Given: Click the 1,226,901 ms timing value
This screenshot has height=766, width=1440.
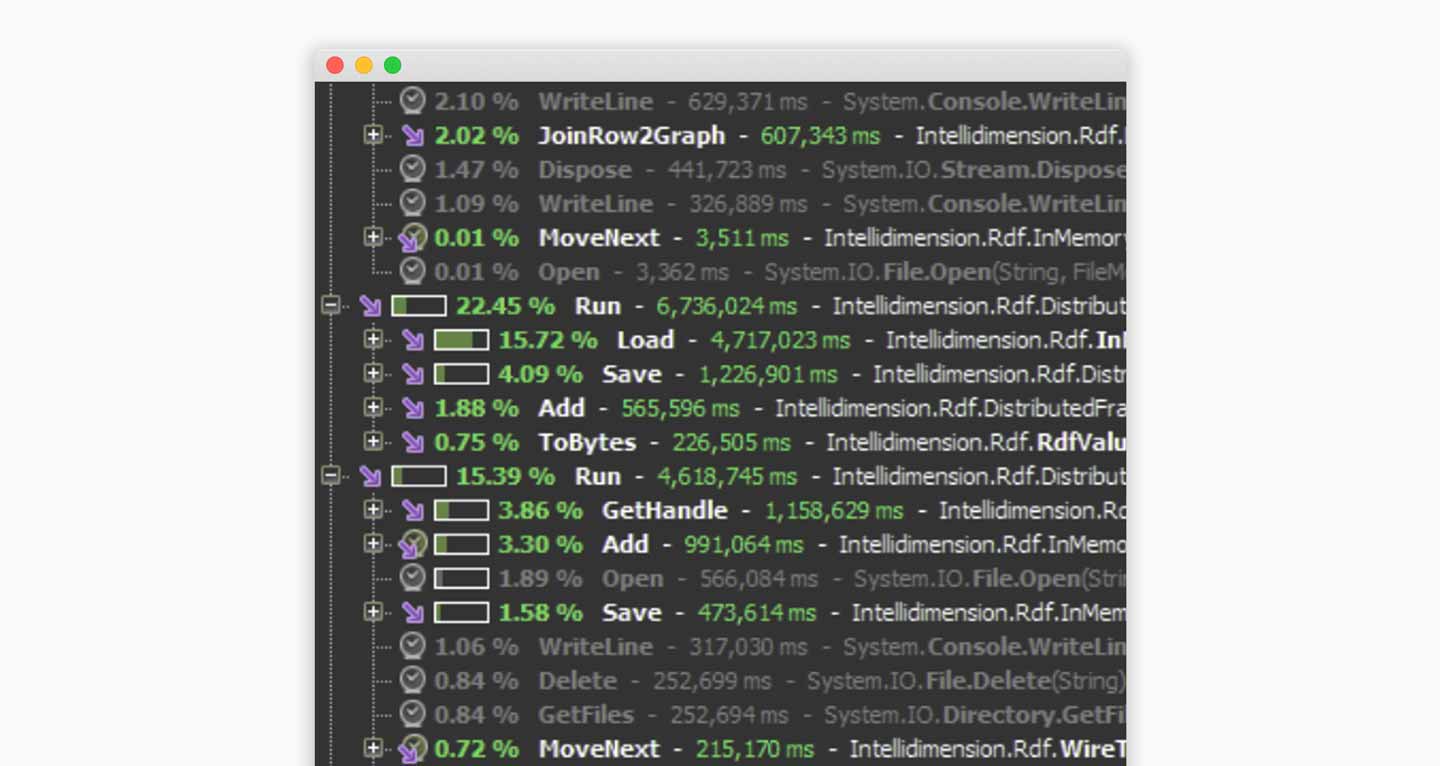Looking at the screenshot, I should coord(768,374).
